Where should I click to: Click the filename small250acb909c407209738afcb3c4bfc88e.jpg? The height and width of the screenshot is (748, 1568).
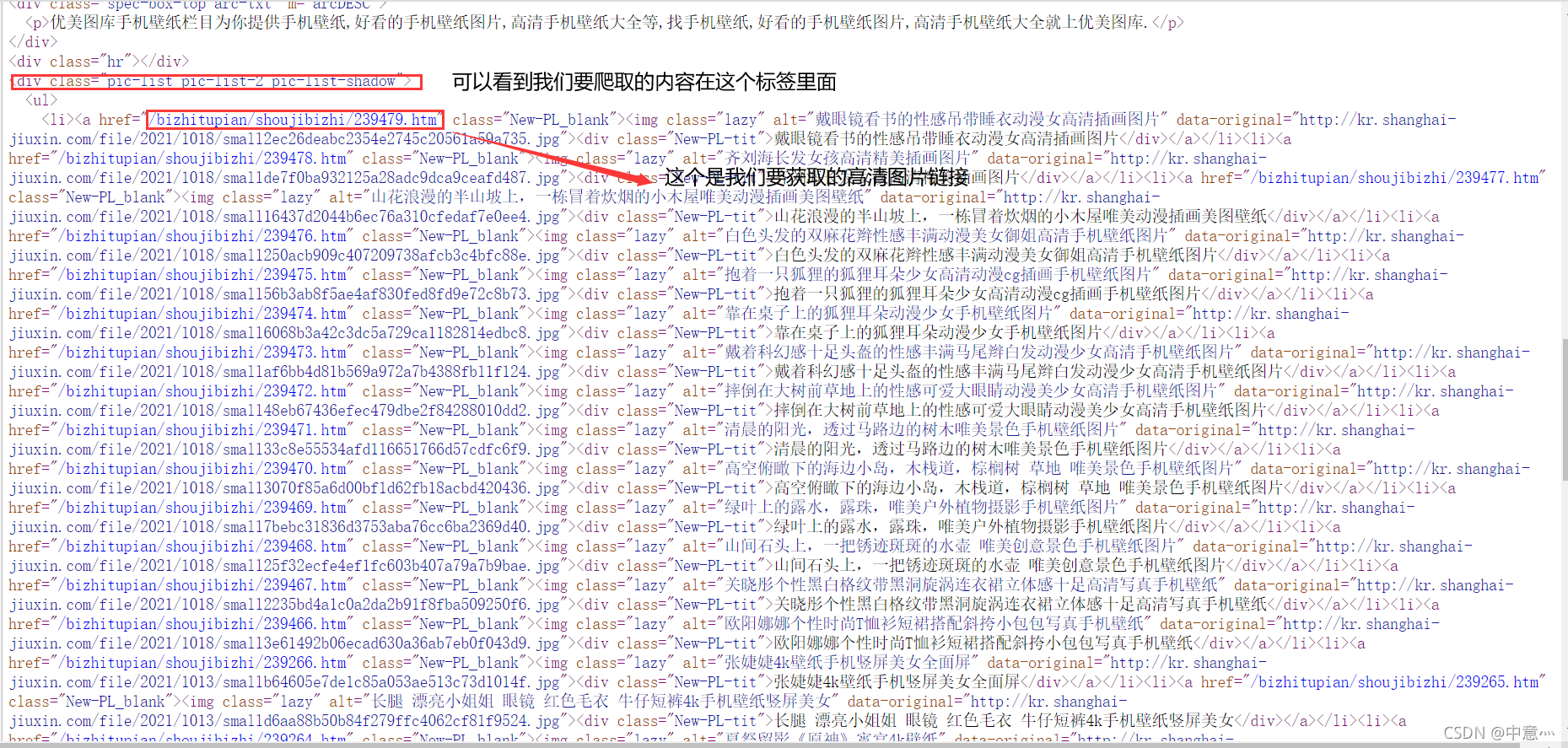pyautogui.click(x=391, y=256)
